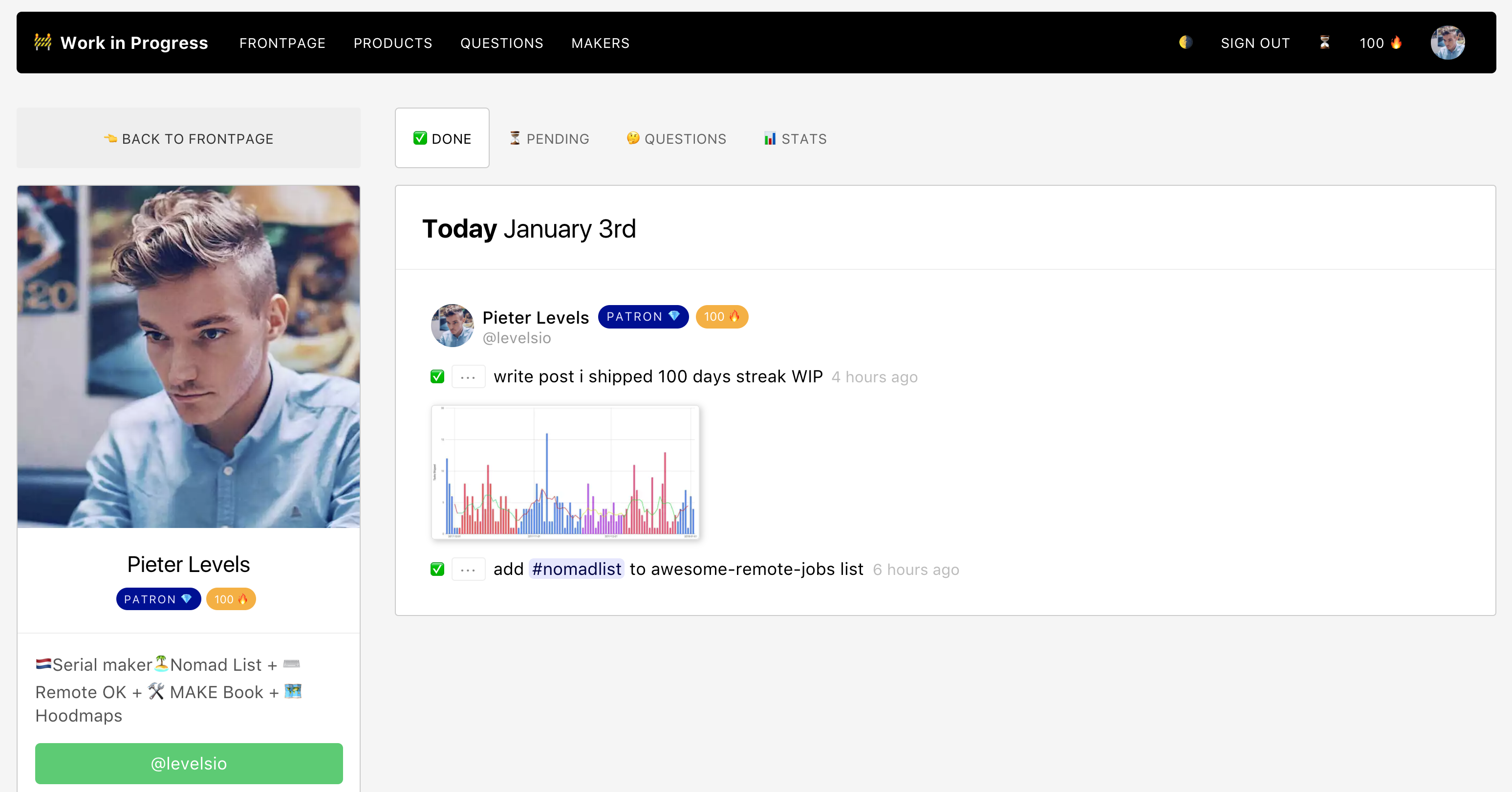Viewport: 1512px width, 792px height.
Task: Click the hourglass pending icon in navbar
Action: pyautogui.click(x=1324, y=42)
